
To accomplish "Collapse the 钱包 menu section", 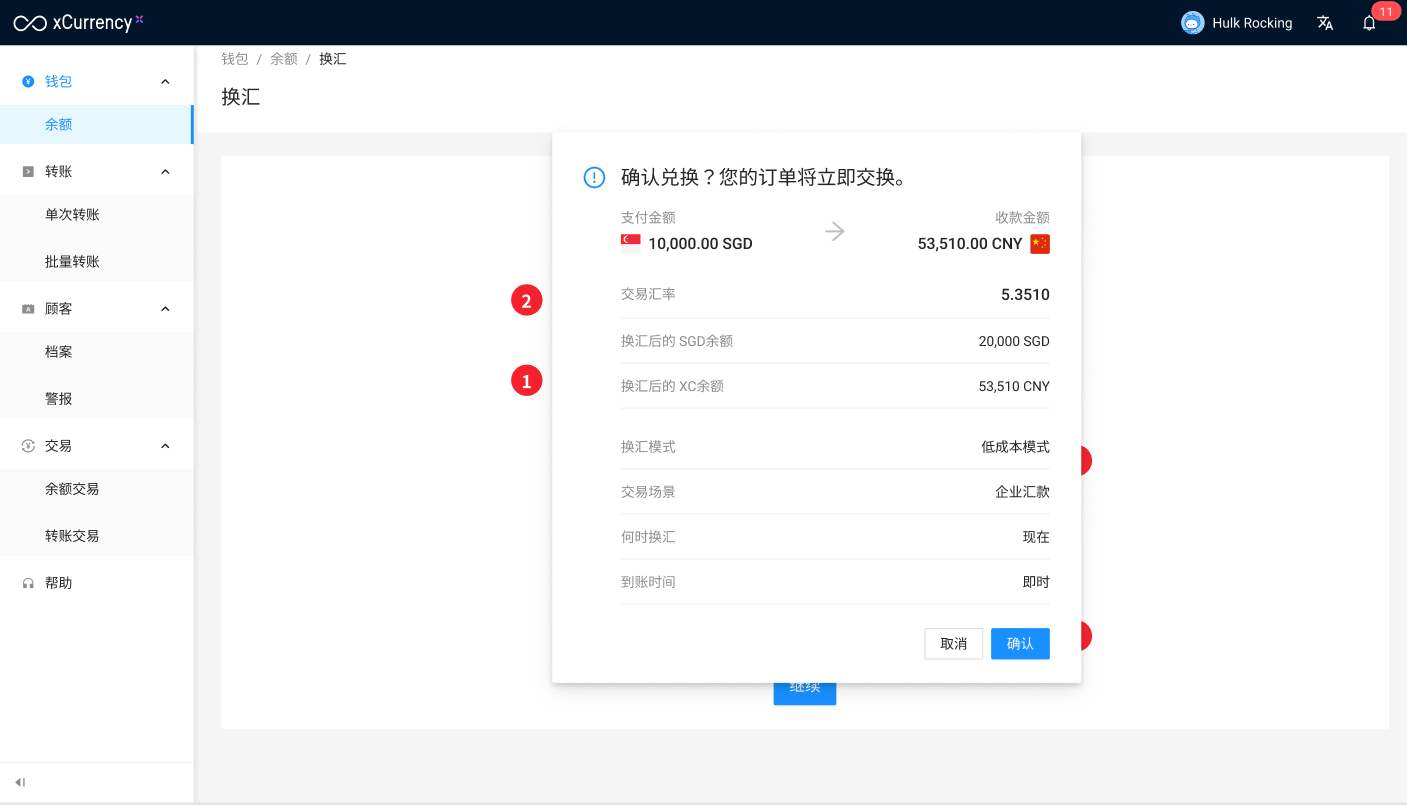I will (165, 82).
